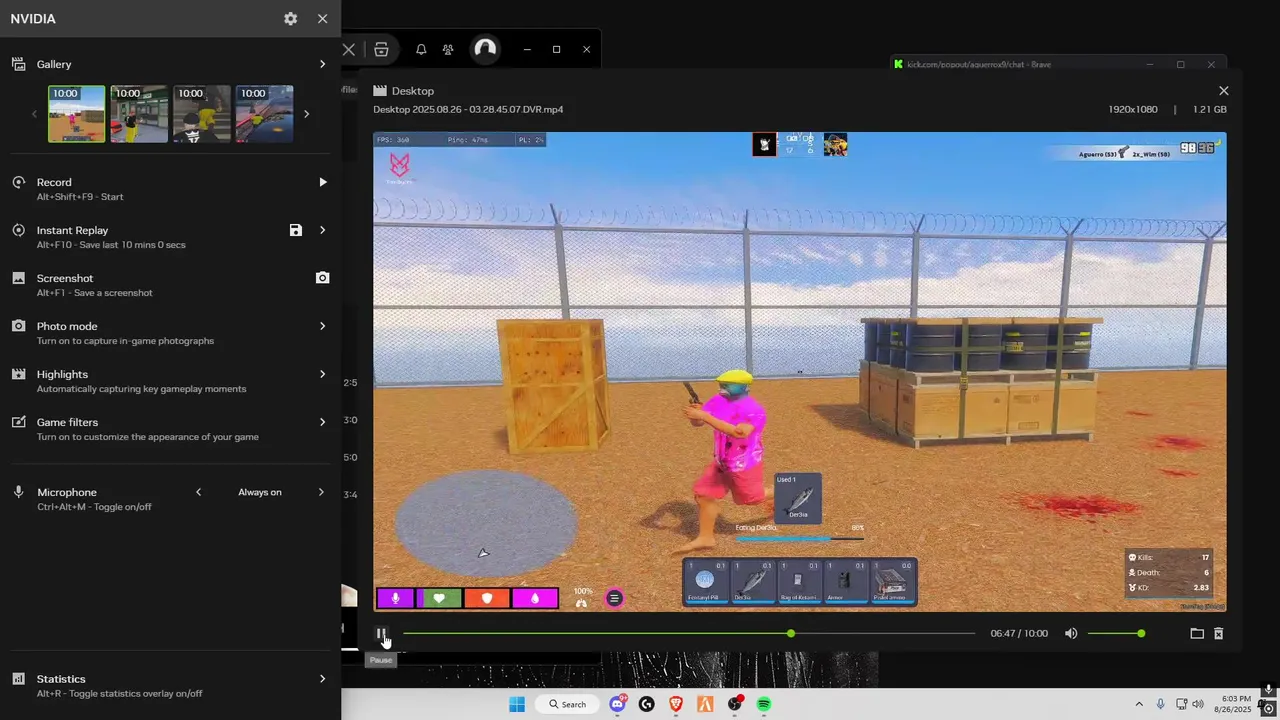The height and width of the screenshot is (720, 1280).
Task: Show hidden system tray icons chevron
Action: coord(1138,704)
